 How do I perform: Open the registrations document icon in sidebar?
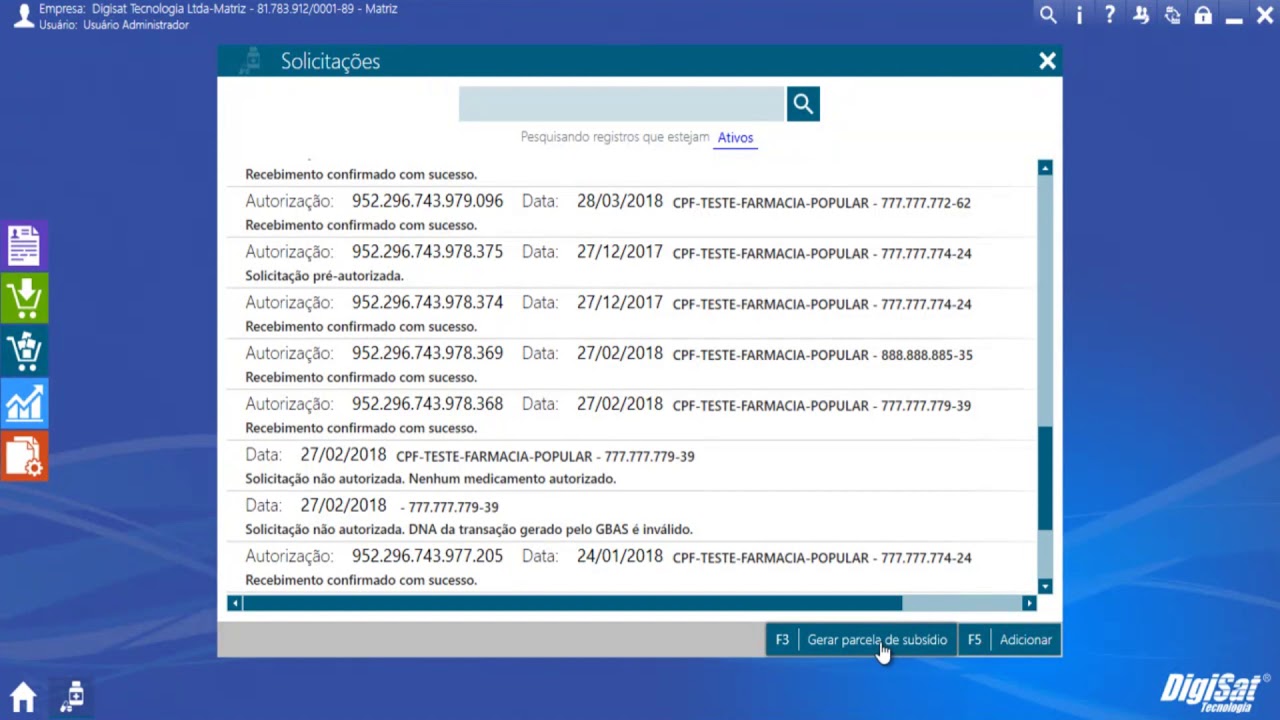(x=24, y=246)
